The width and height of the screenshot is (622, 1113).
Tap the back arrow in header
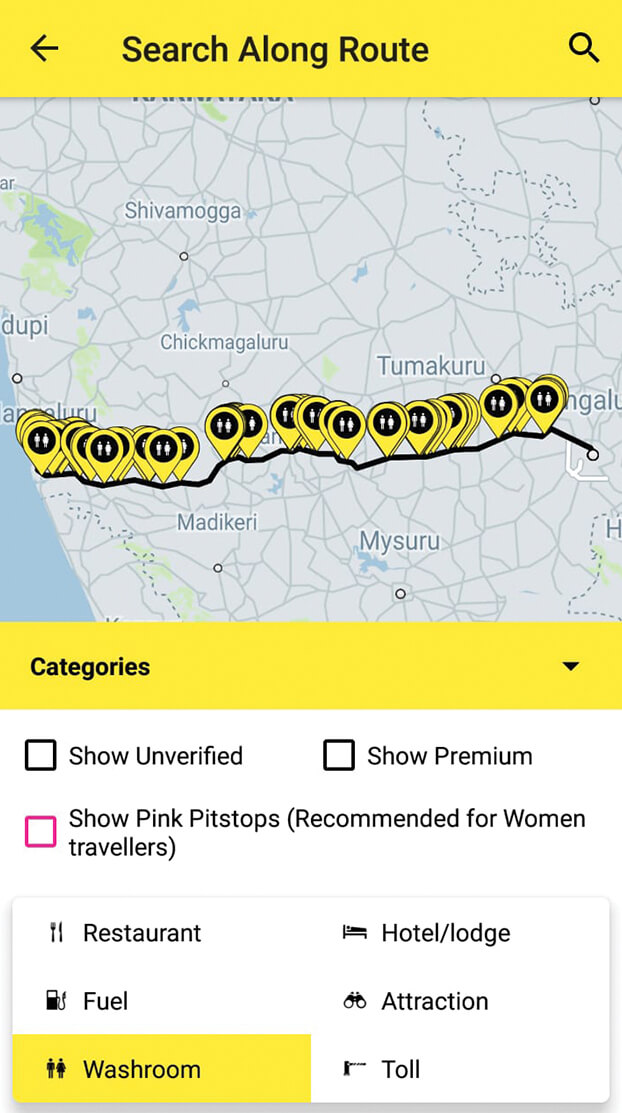pos(44,49)
